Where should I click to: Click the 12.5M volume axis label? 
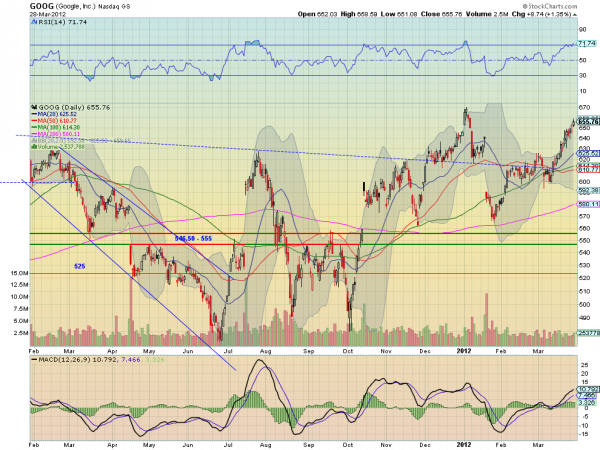point(19,285)
